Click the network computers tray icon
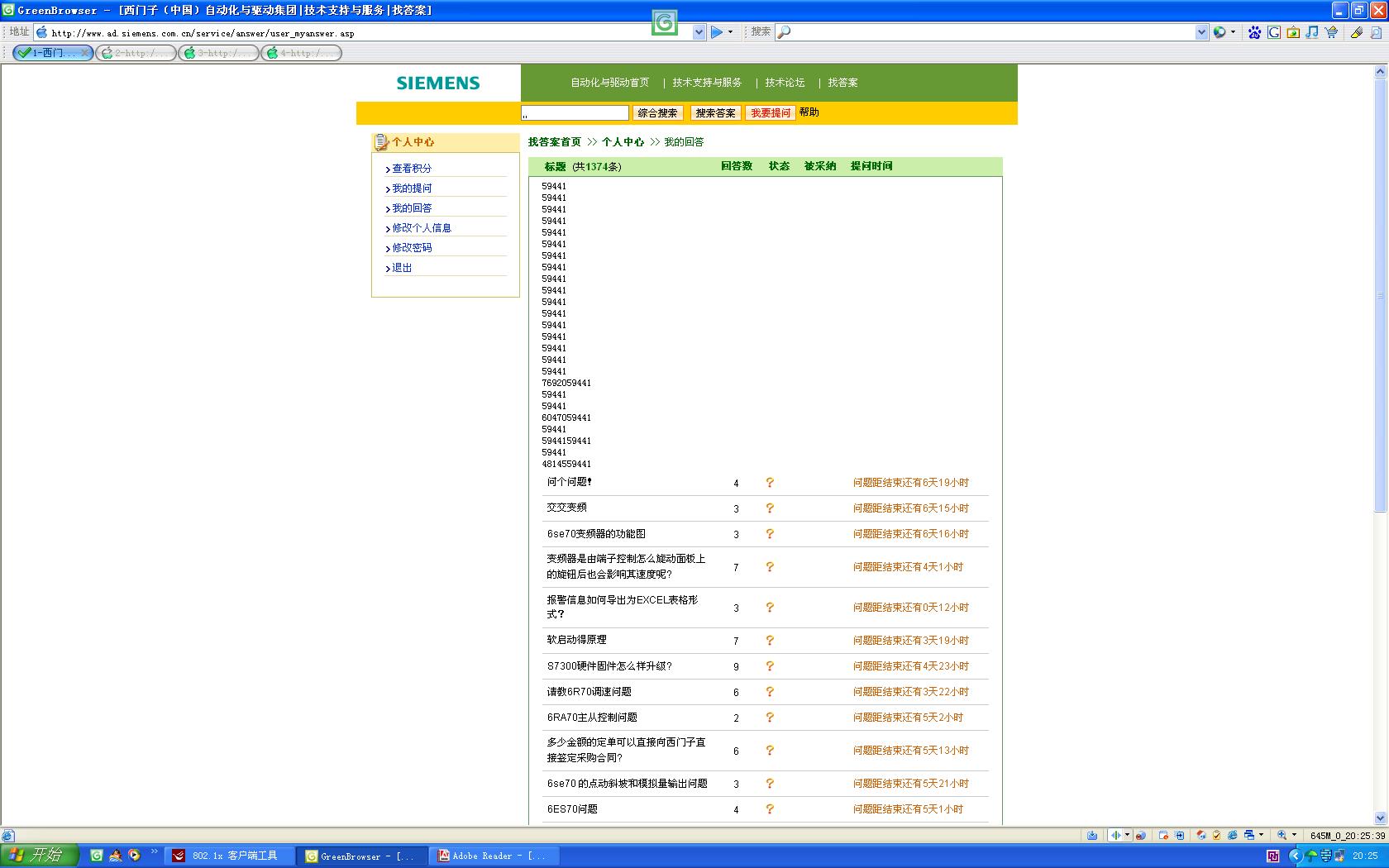 pyautogui.click(x=1339, y=856)
